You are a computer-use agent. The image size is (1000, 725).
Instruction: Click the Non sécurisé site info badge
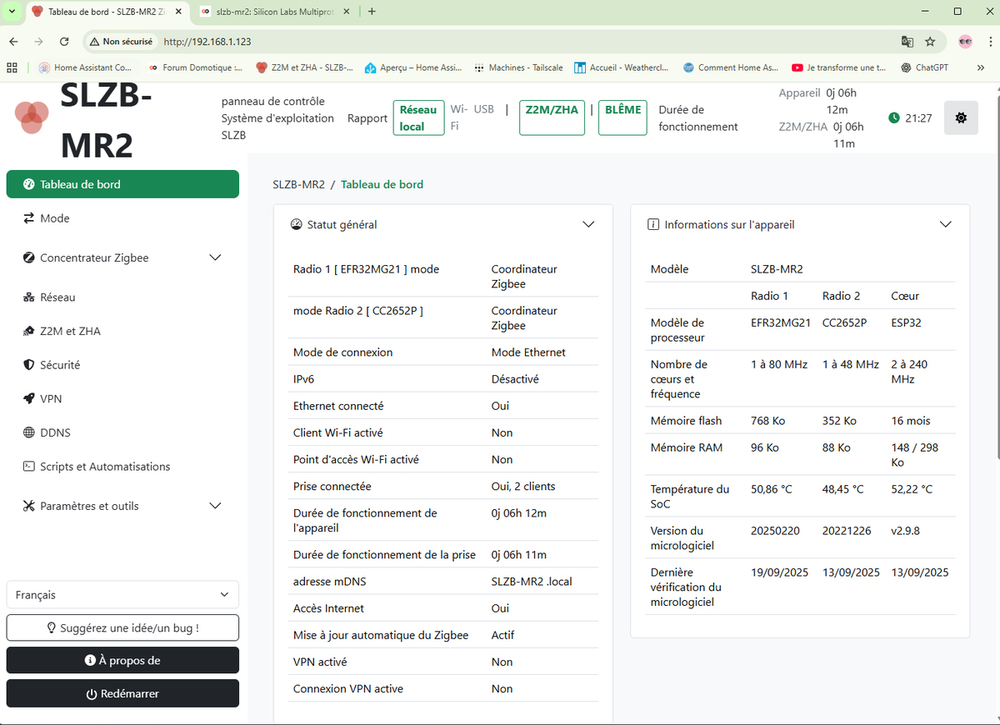click(x=121, y=41)
